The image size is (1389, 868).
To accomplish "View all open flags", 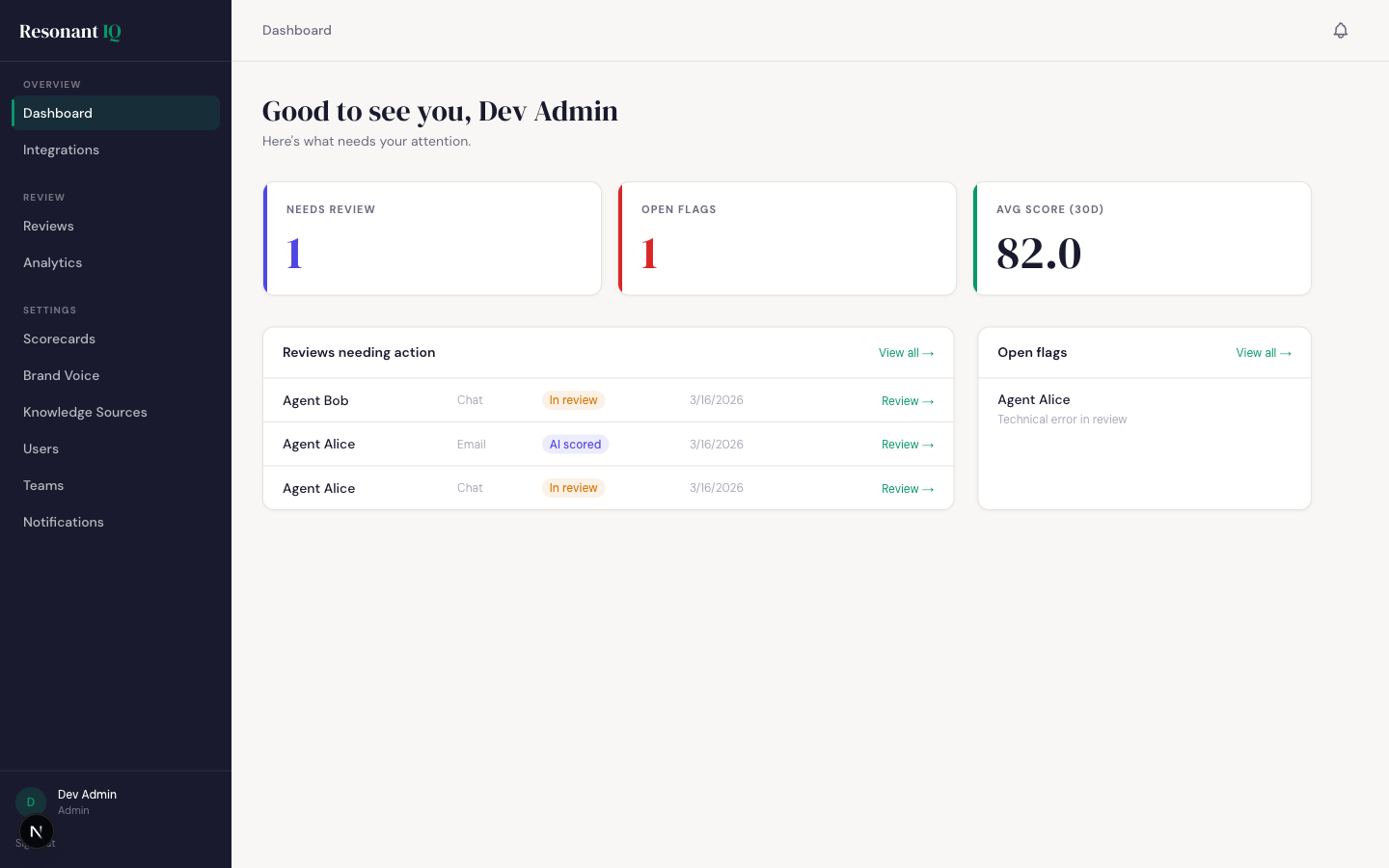I will pyautogui.click(x=1263, y=353).
